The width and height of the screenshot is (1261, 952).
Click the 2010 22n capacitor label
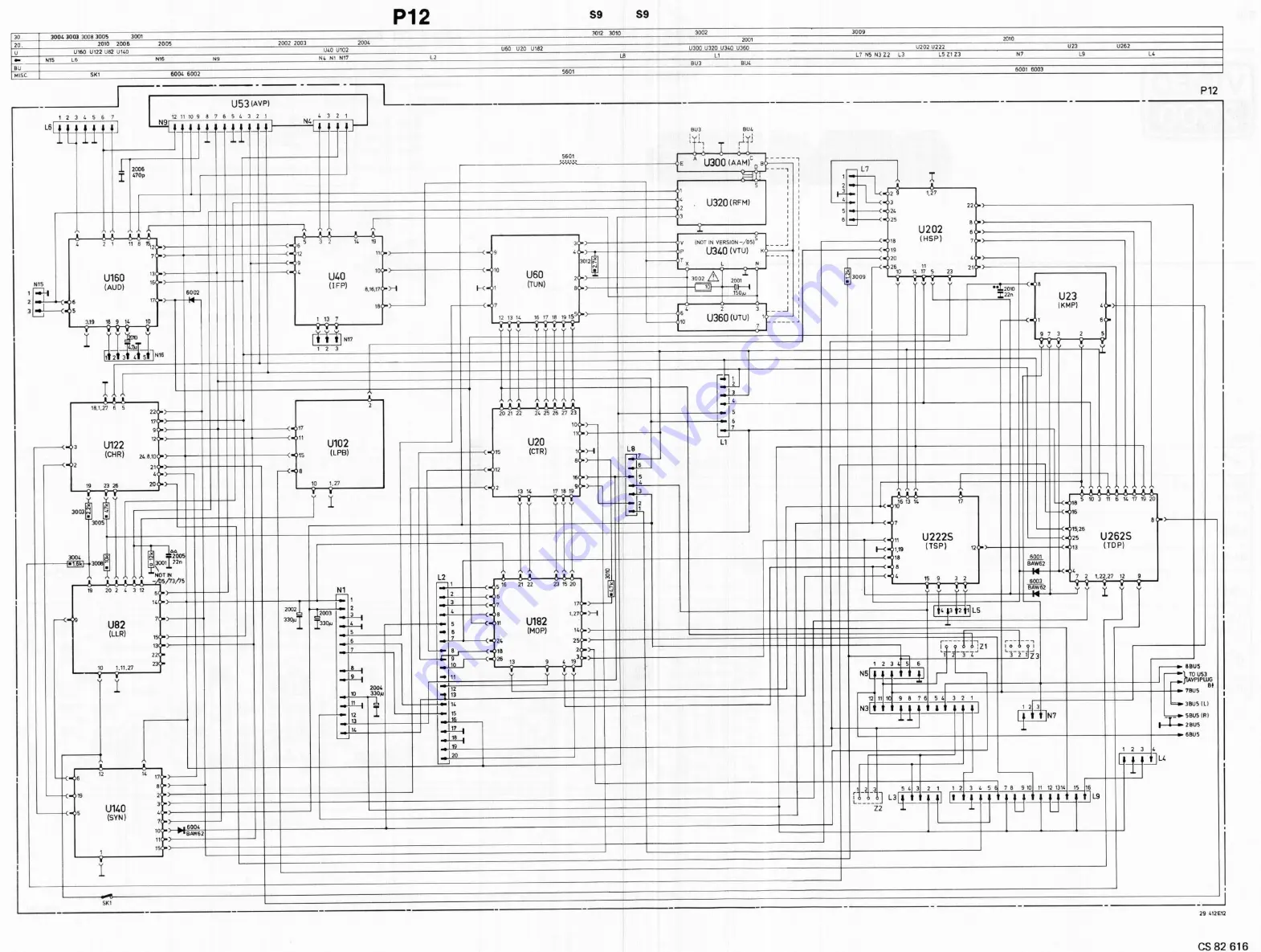tap(1009, 292)
